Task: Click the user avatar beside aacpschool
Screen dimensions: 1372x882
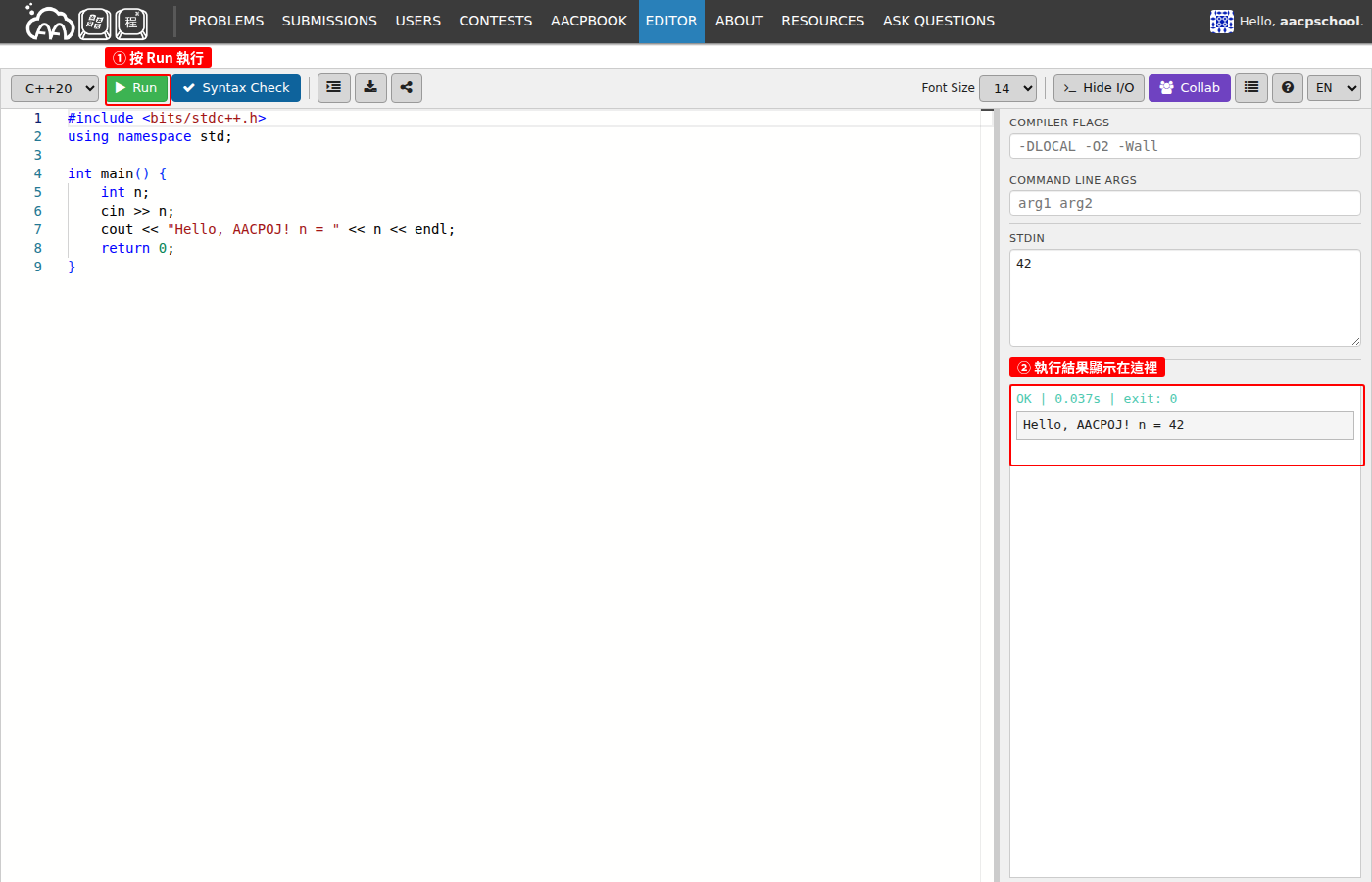Action: [1221, 22]
